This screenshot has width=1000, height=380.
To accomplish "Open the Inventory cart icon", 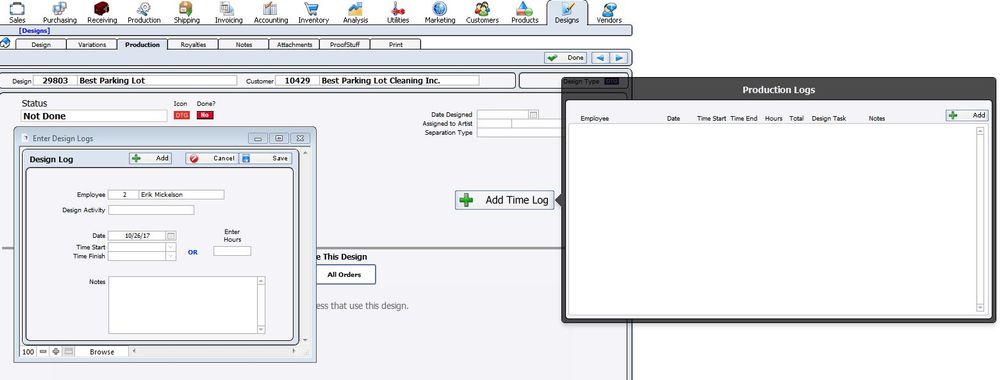I will (x=312, y=9).
